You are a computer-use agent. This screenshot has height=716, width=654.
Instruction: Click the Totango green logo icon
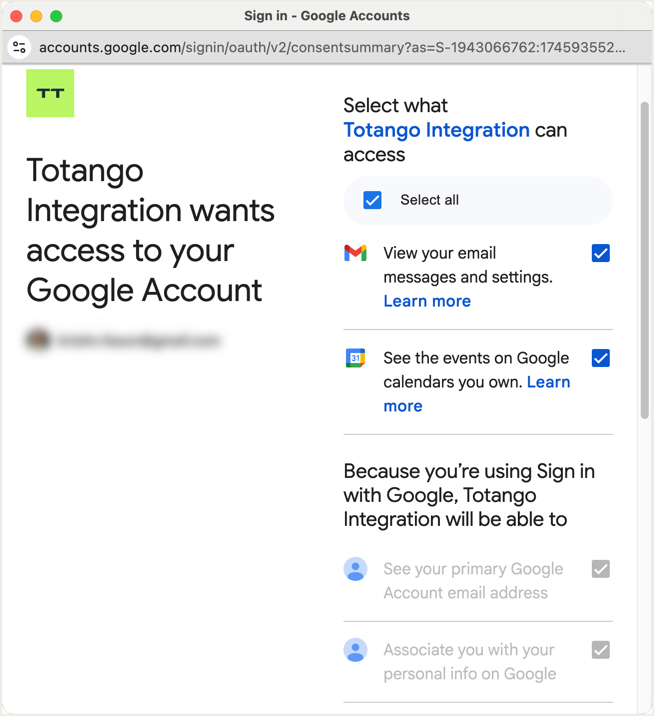point(50,93)
